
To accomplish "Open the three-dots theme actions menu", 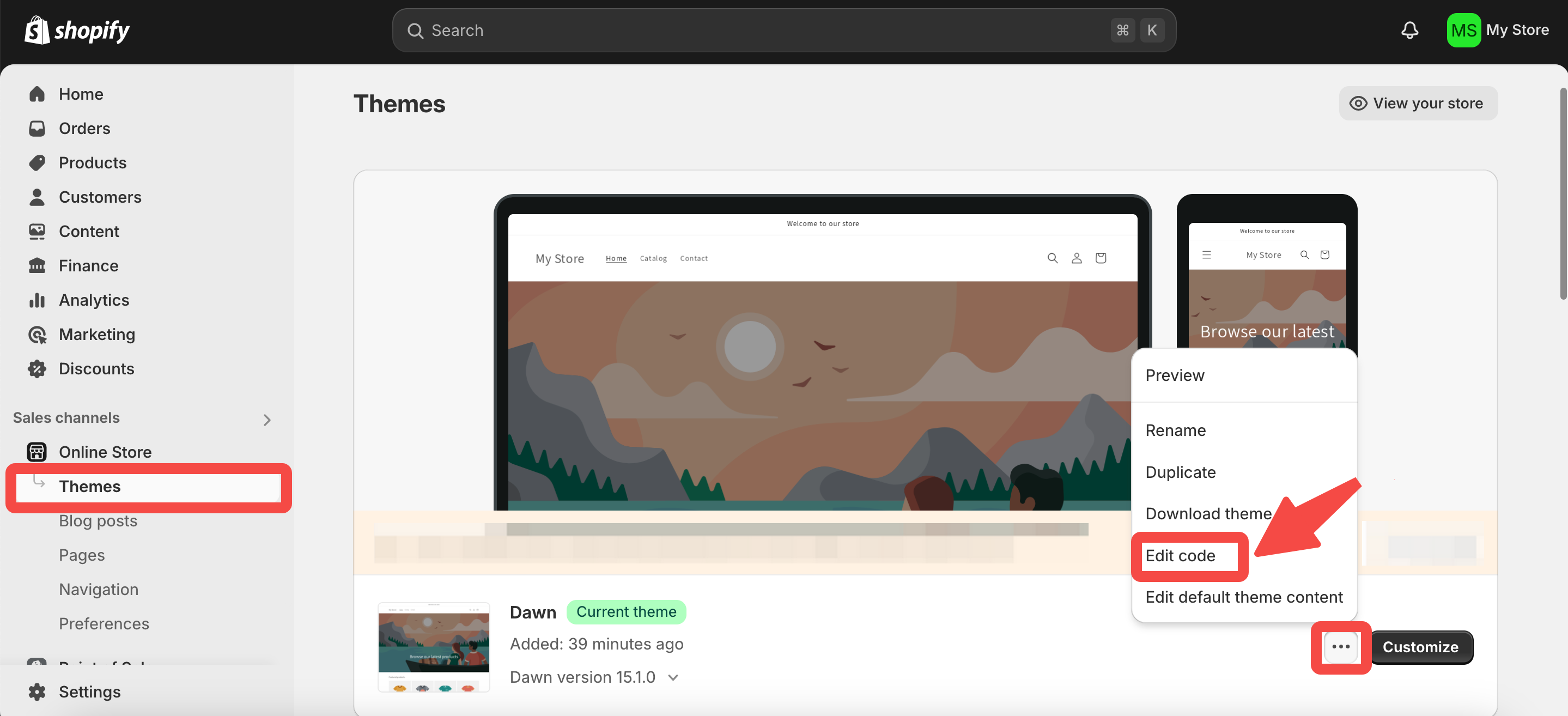I will 1340,647.
